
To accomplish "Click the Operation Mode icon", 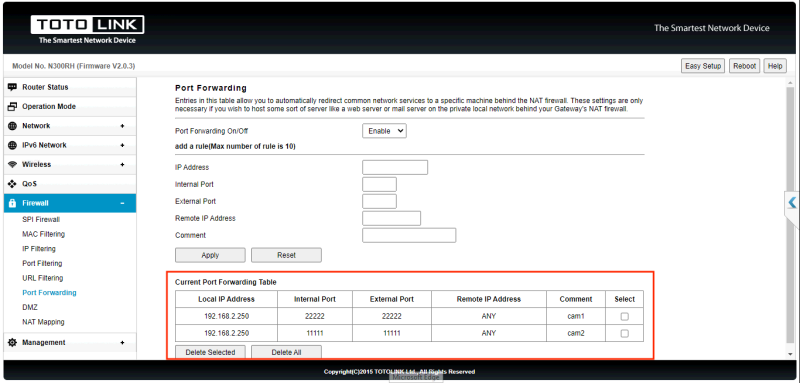I will (12, 107).
